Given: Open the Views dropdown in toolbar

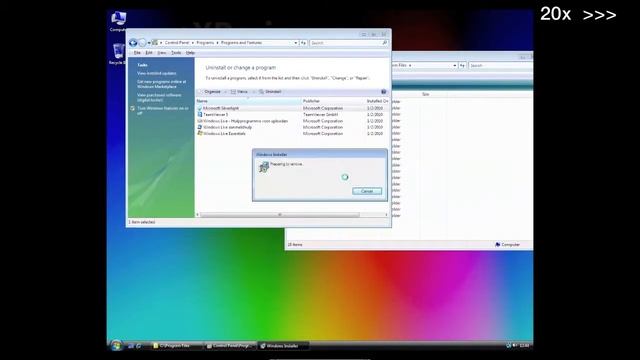Looking at the screenshot, I should click(x=241, y=92).
